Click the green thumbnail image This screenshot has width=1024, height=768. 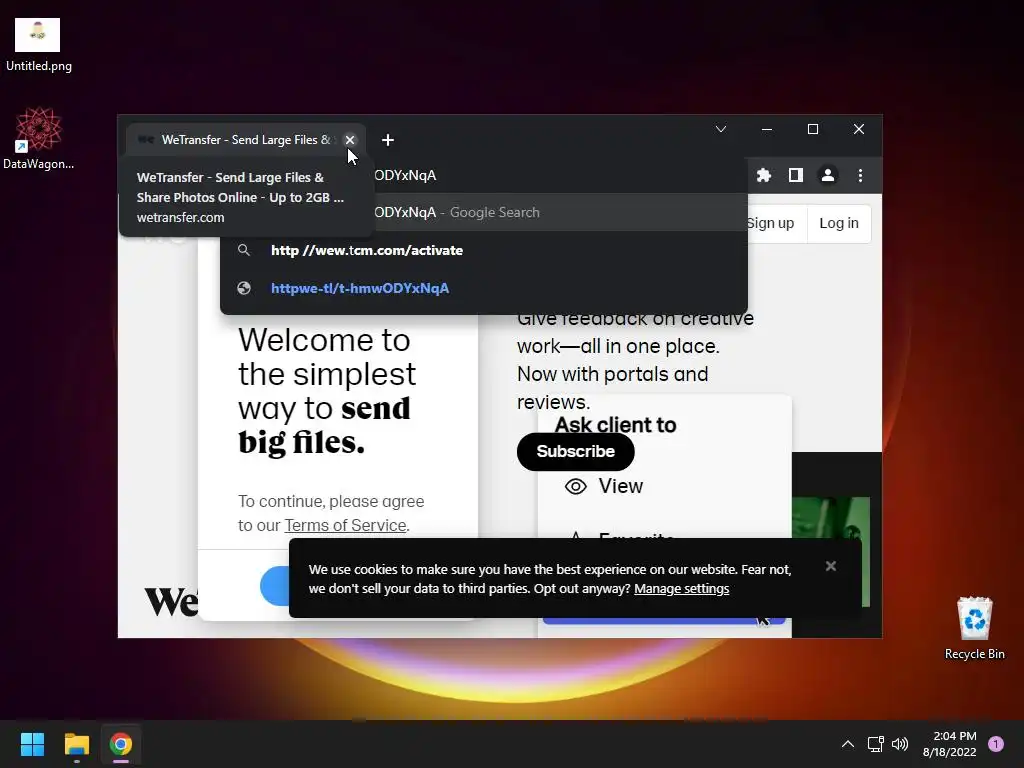(831, 552)
